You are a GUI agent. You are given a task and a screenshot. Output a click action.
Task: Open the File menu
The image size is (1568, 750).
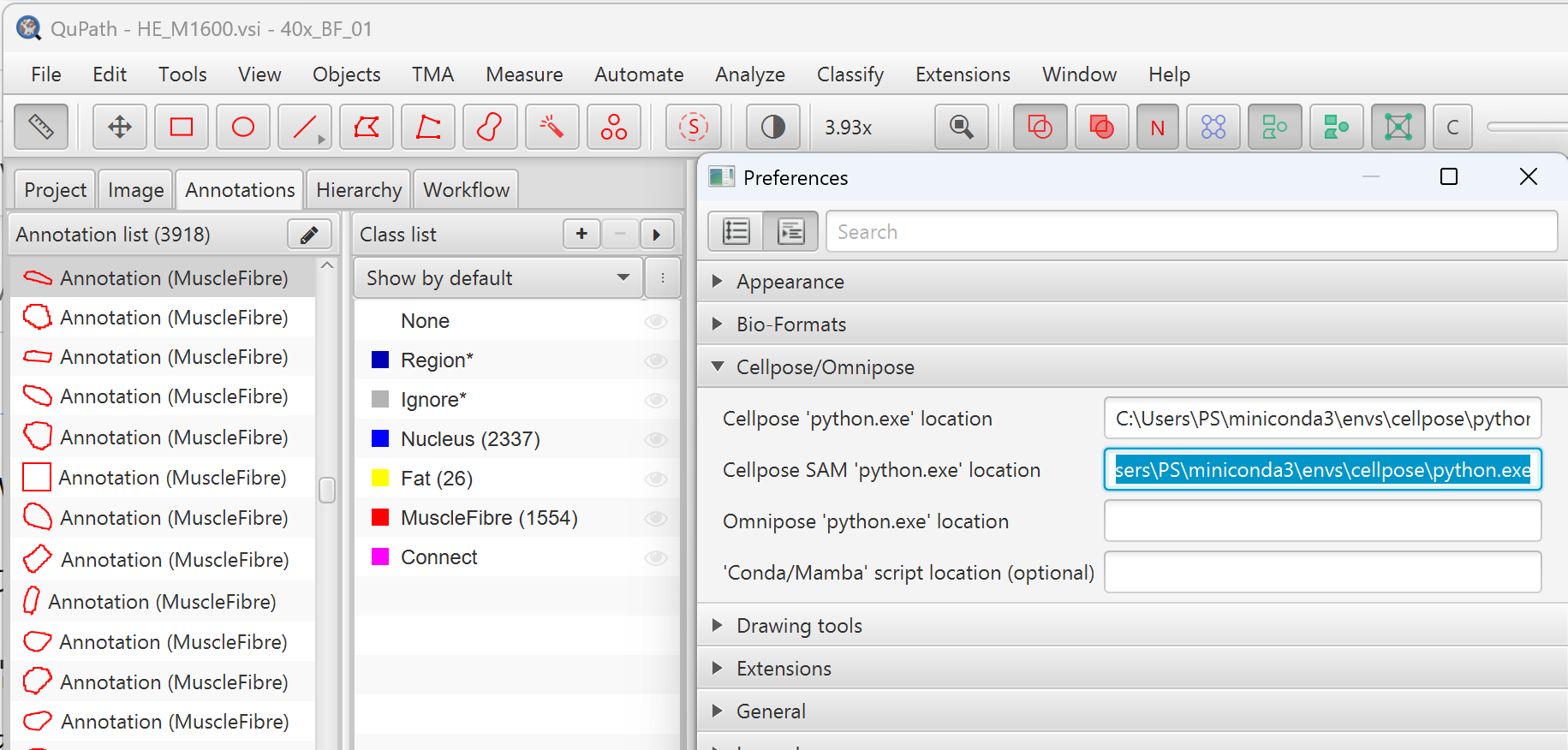(x=46, y=74)
